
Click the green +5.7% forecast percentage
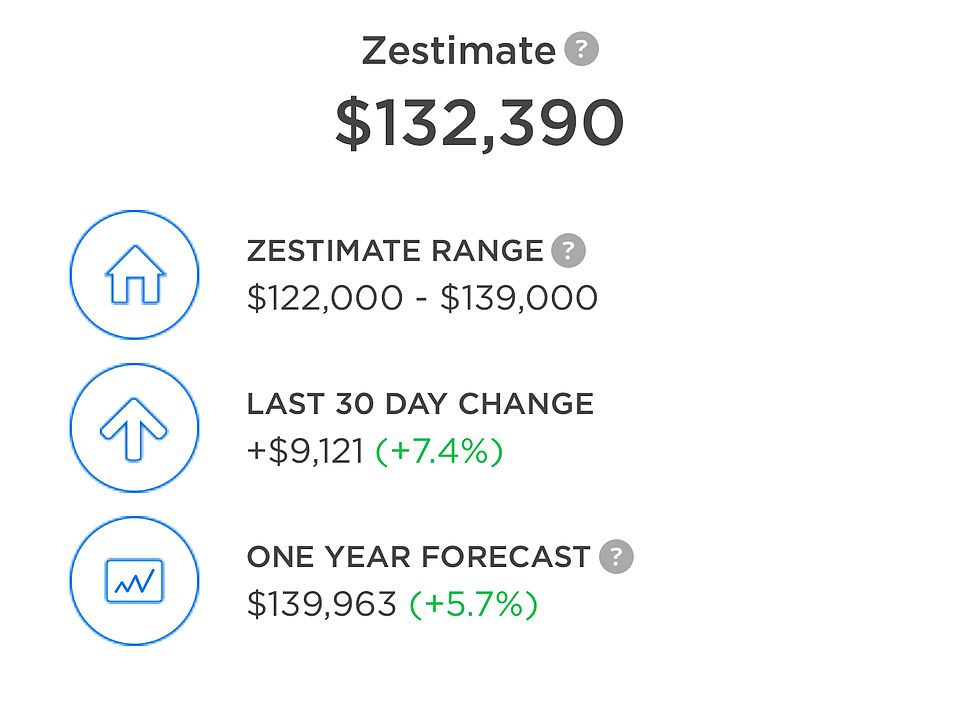pyautogui.click(x=473, y=605)
